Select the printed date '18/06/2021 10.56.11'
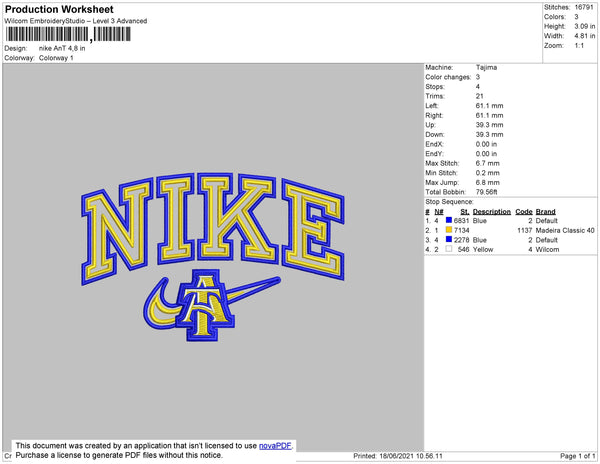600x464 pixels. click(x=411, y=456)
